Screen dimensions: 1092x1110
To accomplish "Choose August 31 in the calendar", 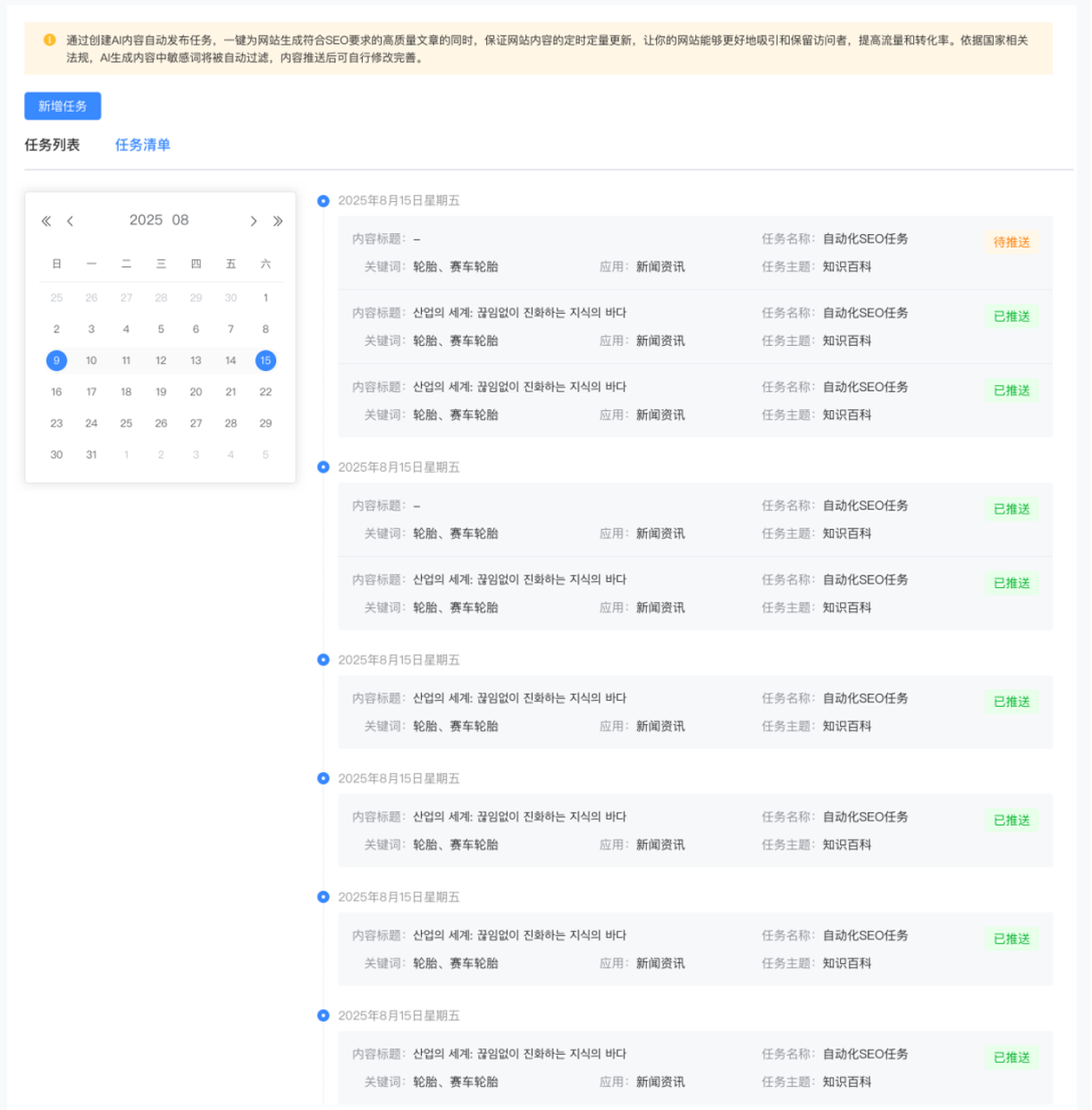I will (91, 454).
